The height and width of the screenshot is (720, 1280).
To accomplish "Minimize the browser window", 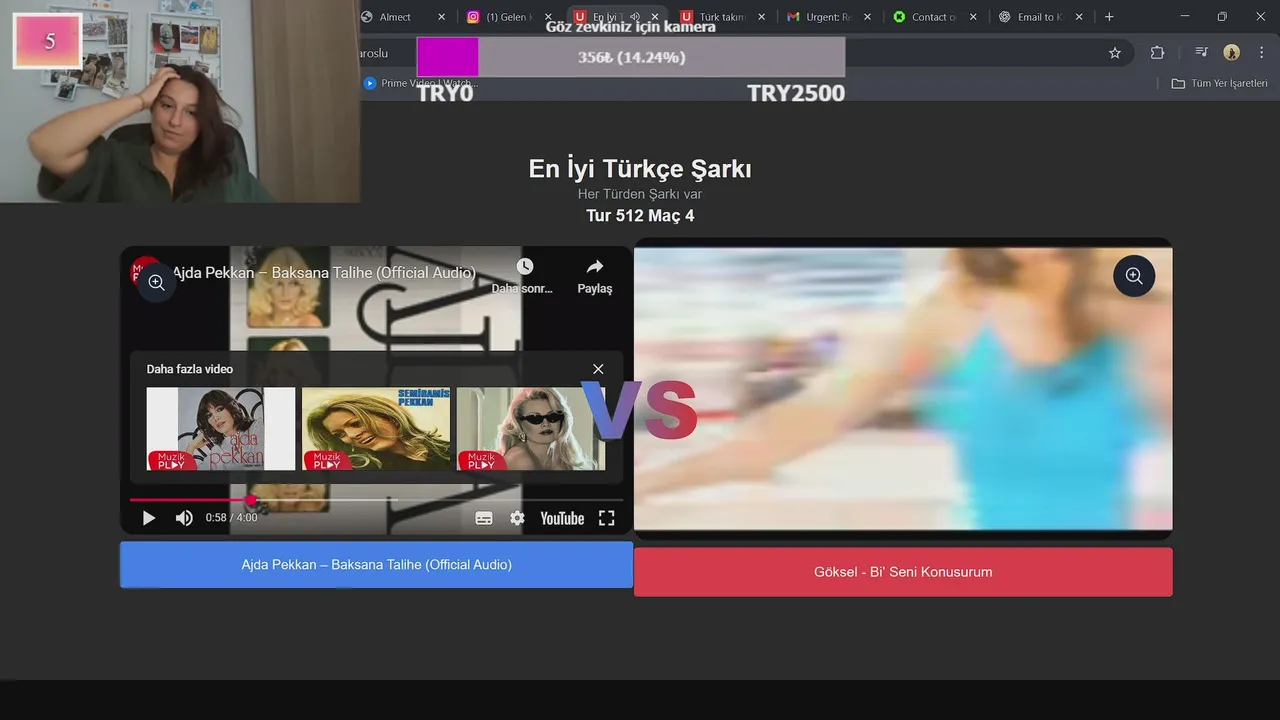I will pyautogui.click(x=1185, y=17).
